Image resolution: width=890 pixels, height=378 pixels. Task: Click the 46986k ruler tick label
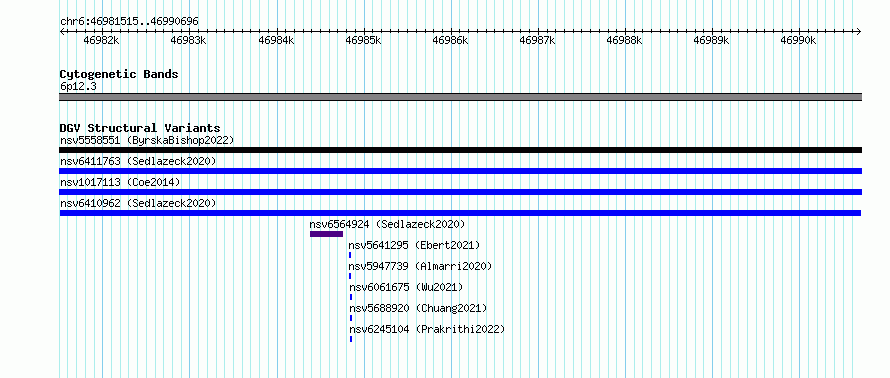(450, 40)
